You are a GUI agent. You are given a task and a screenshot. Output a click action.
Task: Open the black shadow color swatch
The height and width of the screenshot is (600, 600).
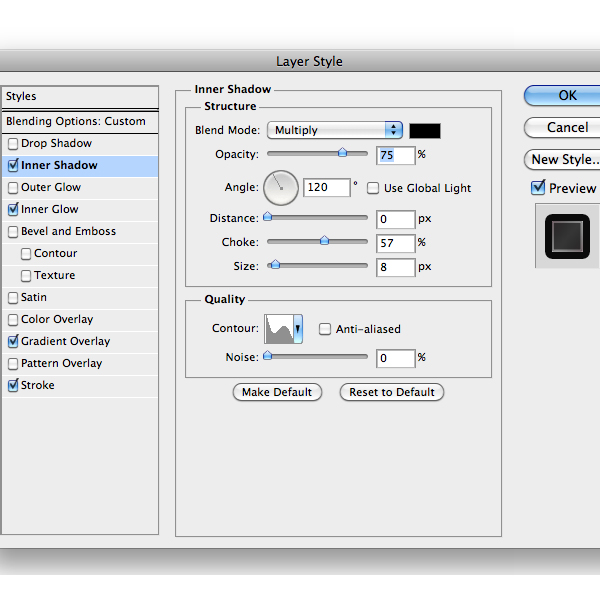point(425,130)
